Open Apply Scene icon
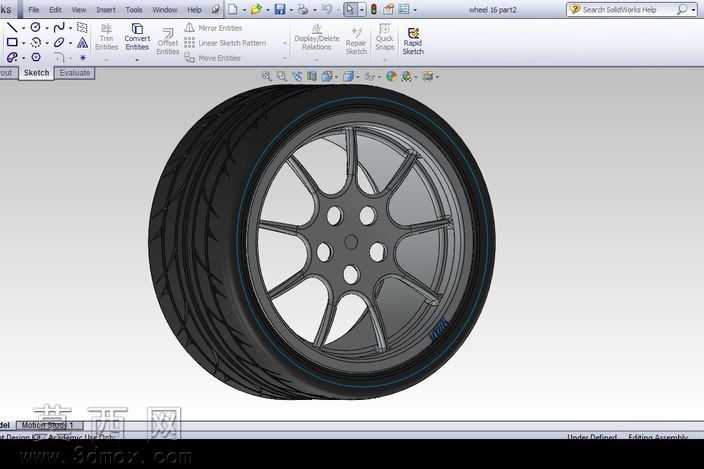Screen dimensions: 704x469 point(407,76)
